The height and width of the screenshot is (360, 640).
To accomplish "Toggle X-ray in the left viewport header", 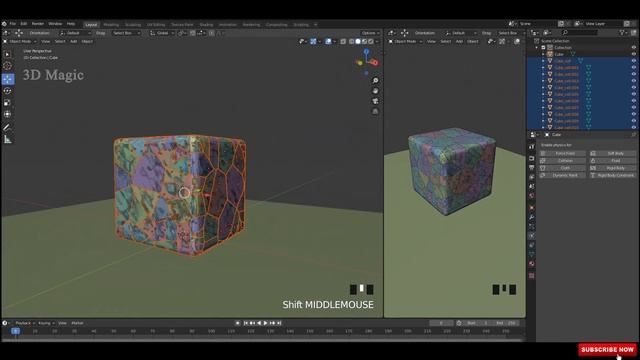I will pyautogui.click(x=343, y=41).
